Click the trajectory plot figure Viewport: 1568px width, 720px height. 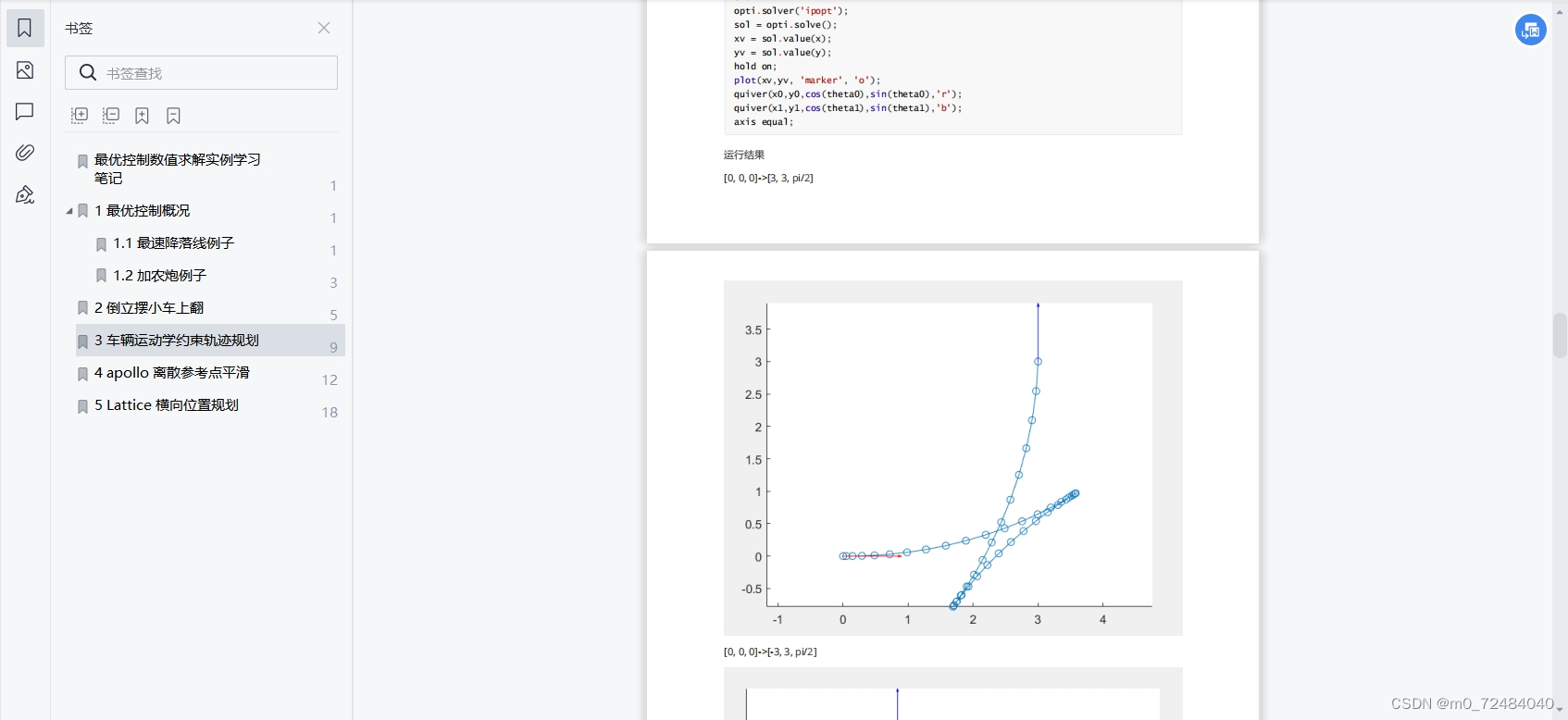pyautogui.click(x=952, y=458)
